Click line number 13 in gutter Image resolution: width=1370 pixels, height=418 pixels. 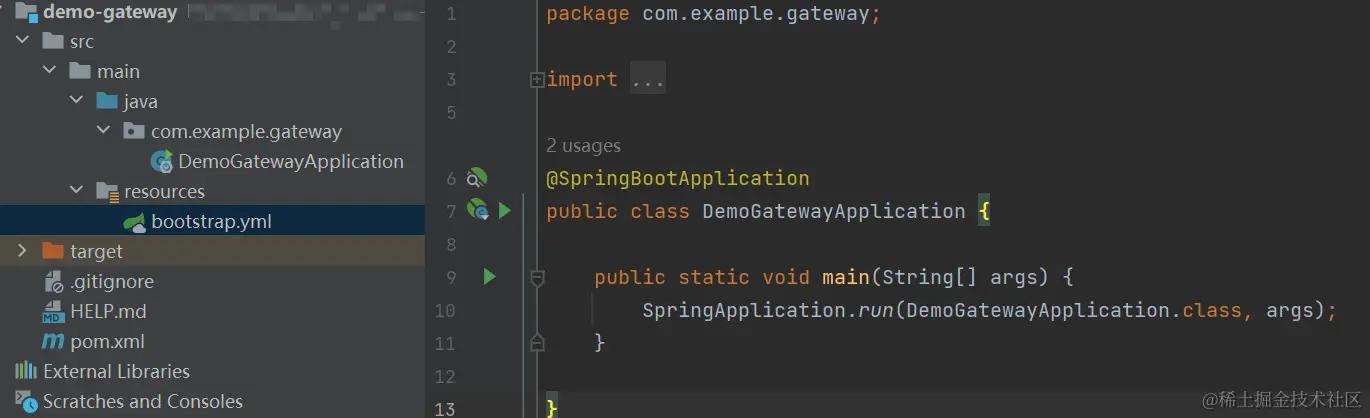coord(446,408)
